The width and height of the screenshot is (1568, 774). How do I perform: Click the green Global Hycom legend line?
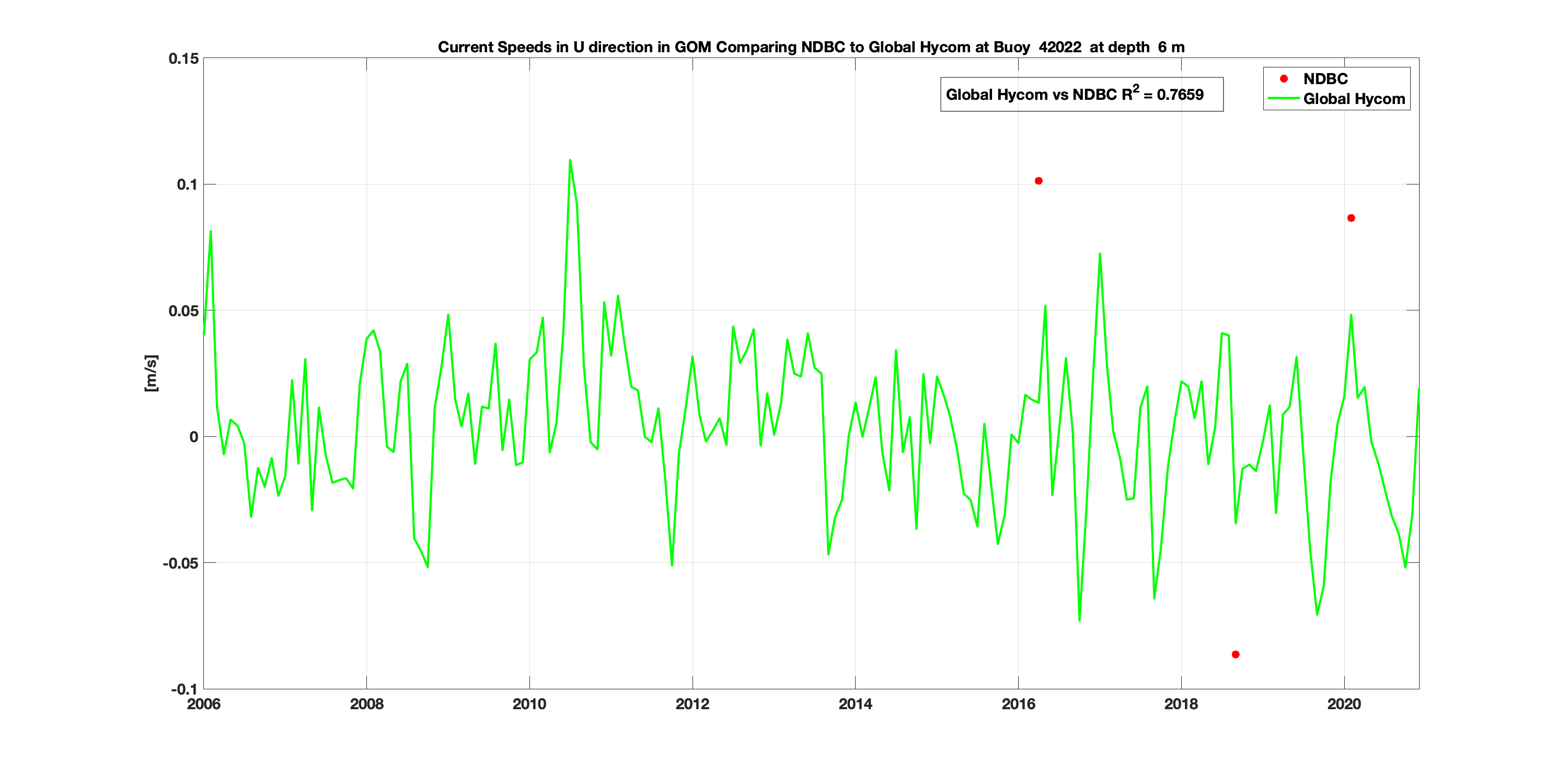pos(1283,99)
